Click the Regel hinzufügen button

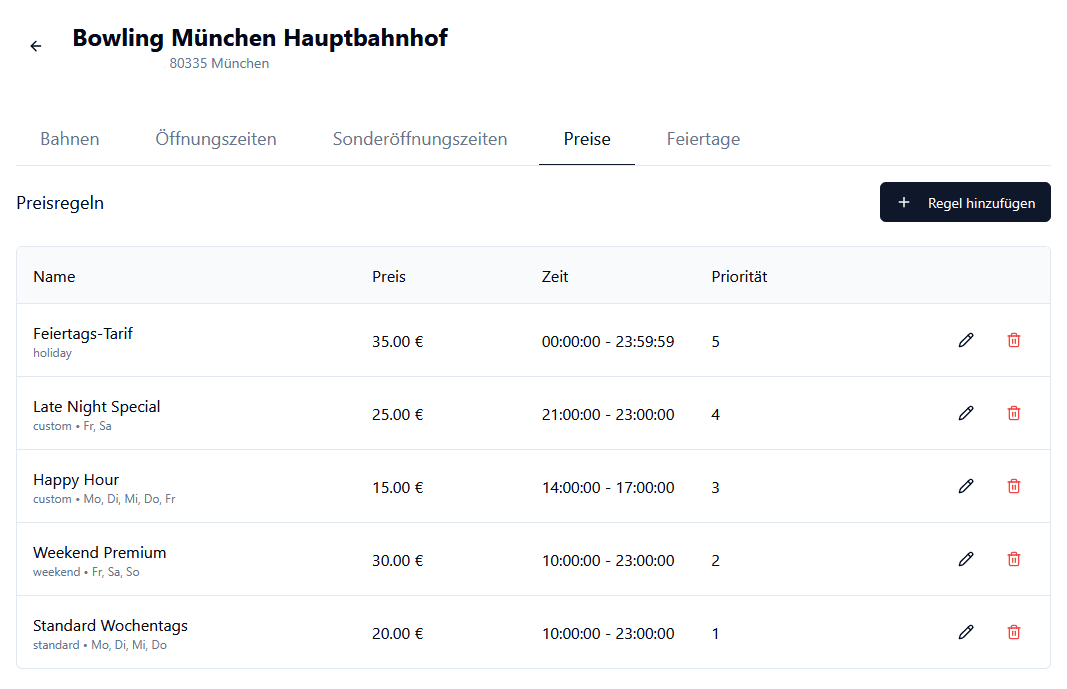point(964,202)
